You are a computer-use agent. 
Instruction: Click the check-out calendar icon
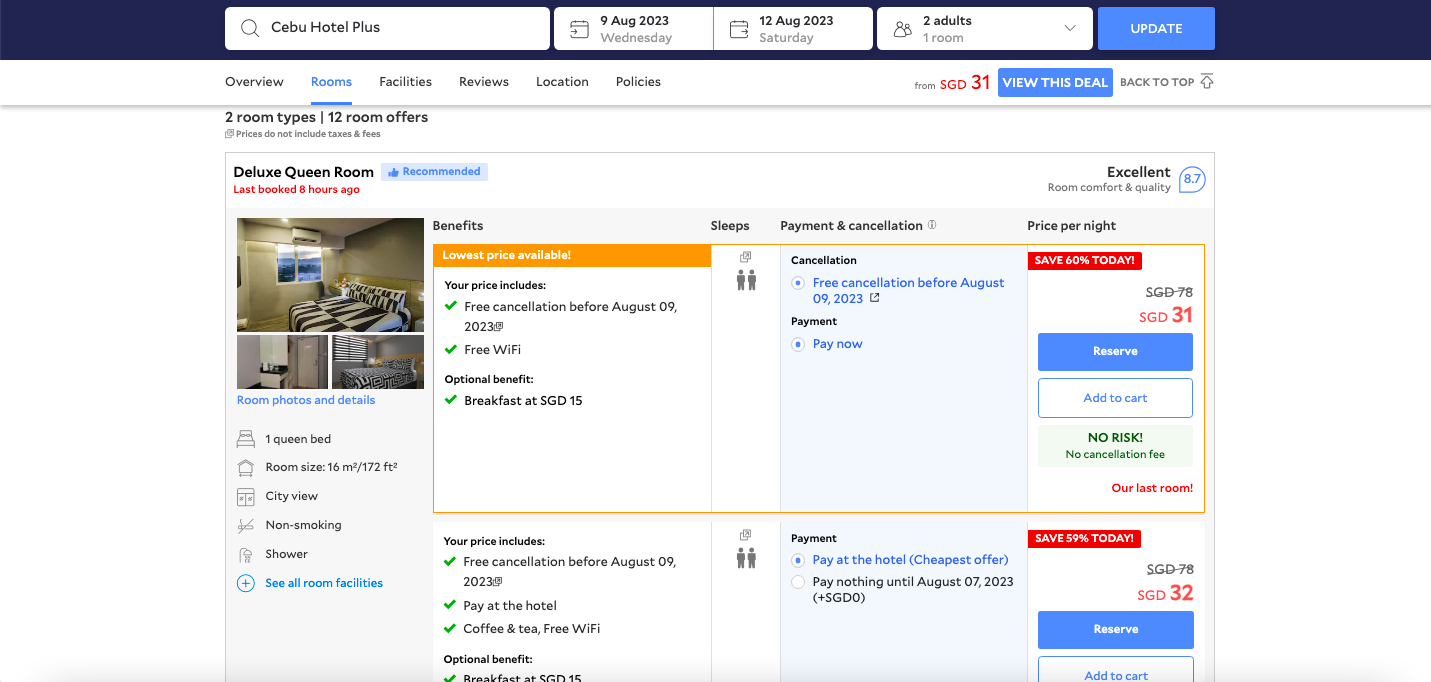point(739,29)
